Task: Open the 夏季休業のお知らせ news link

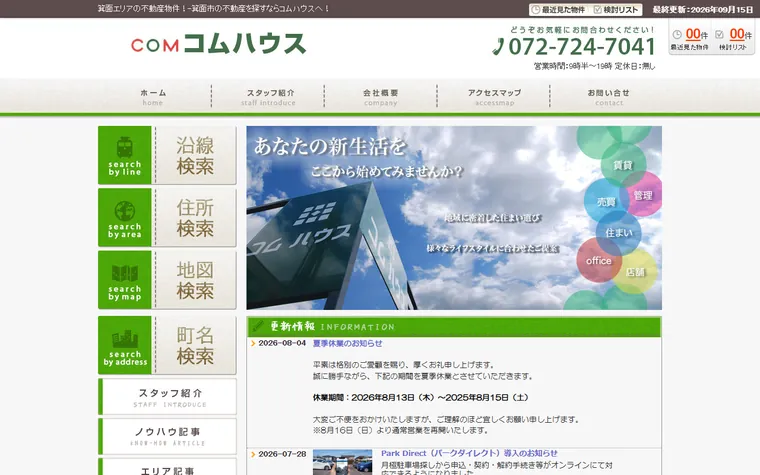Action: (348, 343)
